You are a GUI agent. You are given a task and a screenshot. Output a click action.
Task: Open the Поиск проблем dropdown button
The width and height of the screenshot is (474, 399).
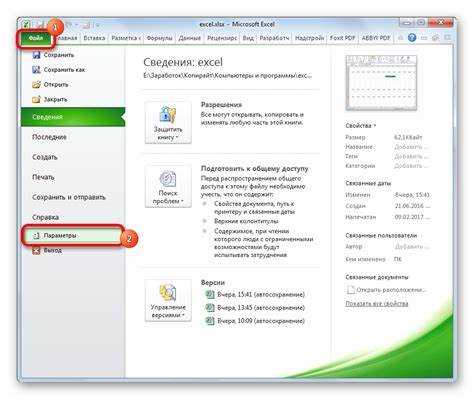pyautogui.click(x=168, y=187)
